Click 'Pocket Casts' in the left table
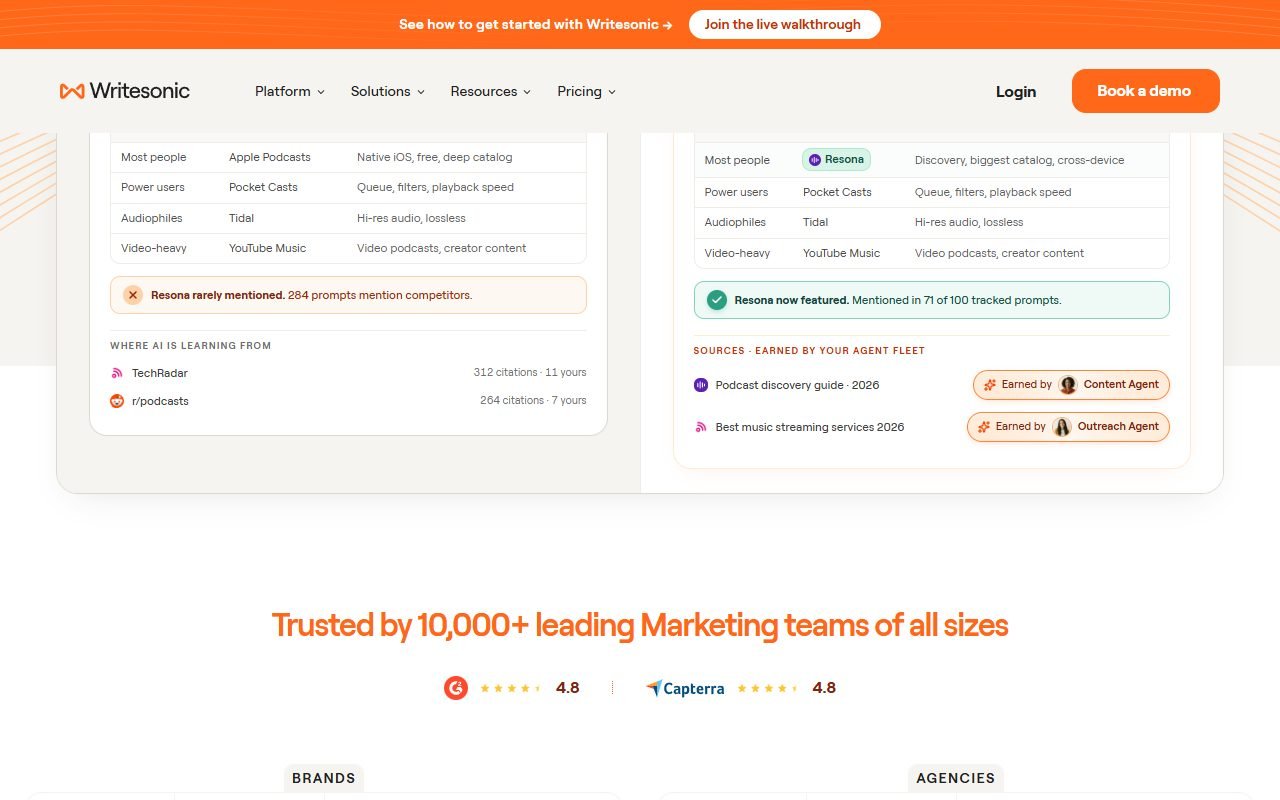This screenshot has height=800, width=1280. pyautogui.click(x=263, y=187)
